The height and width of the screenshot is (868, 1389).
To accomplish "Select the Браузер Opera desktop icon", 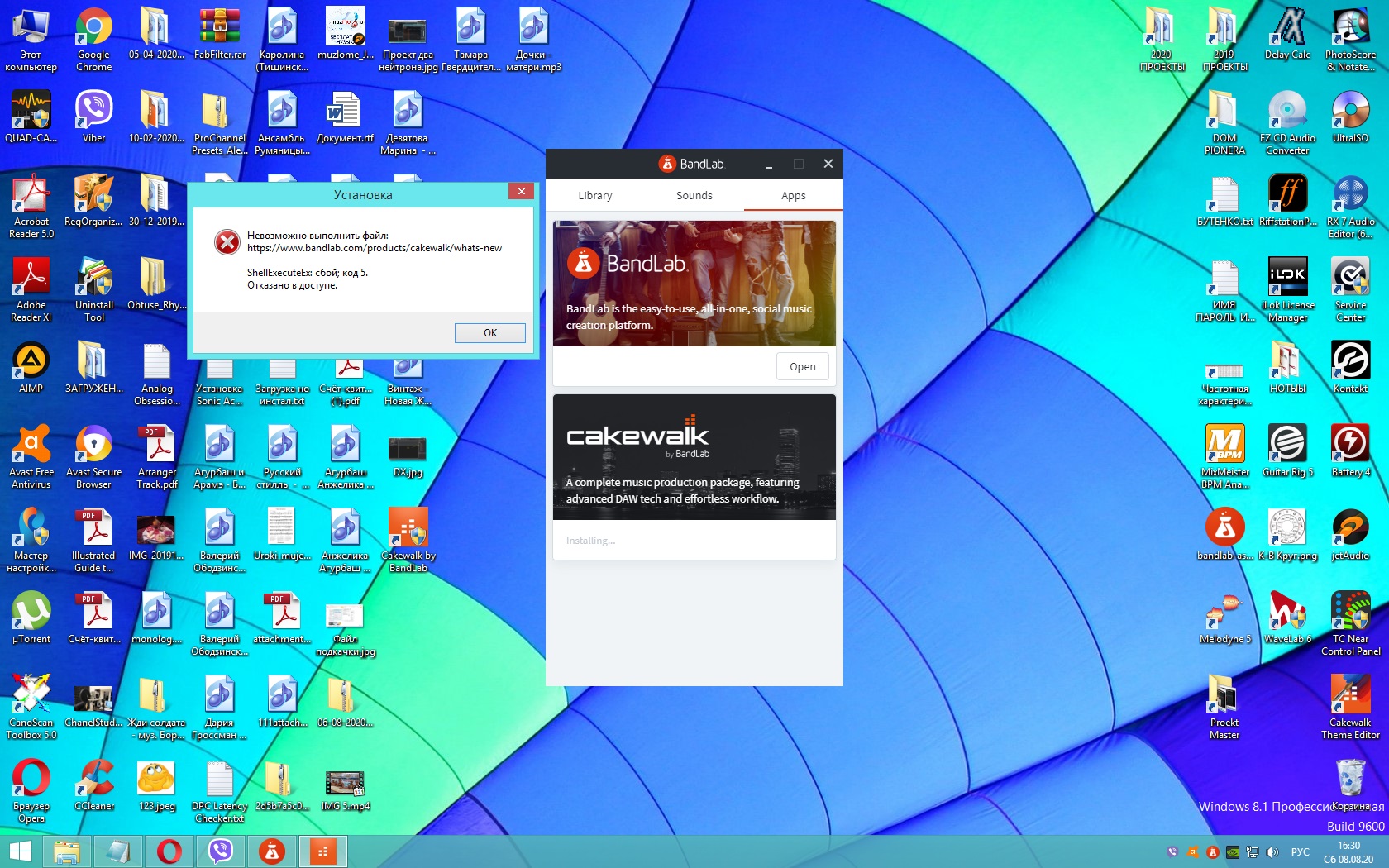I will point(31,790).
